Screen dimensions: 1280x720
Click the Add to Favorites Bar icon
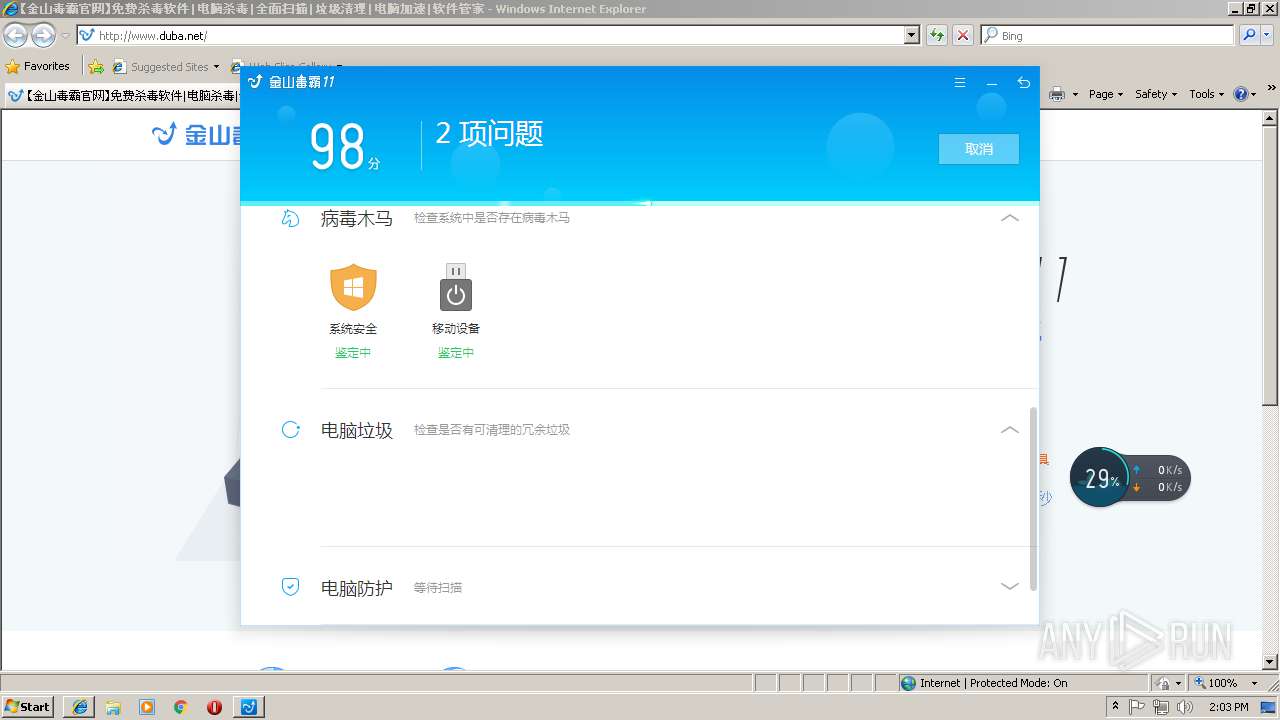pos(96,66)
